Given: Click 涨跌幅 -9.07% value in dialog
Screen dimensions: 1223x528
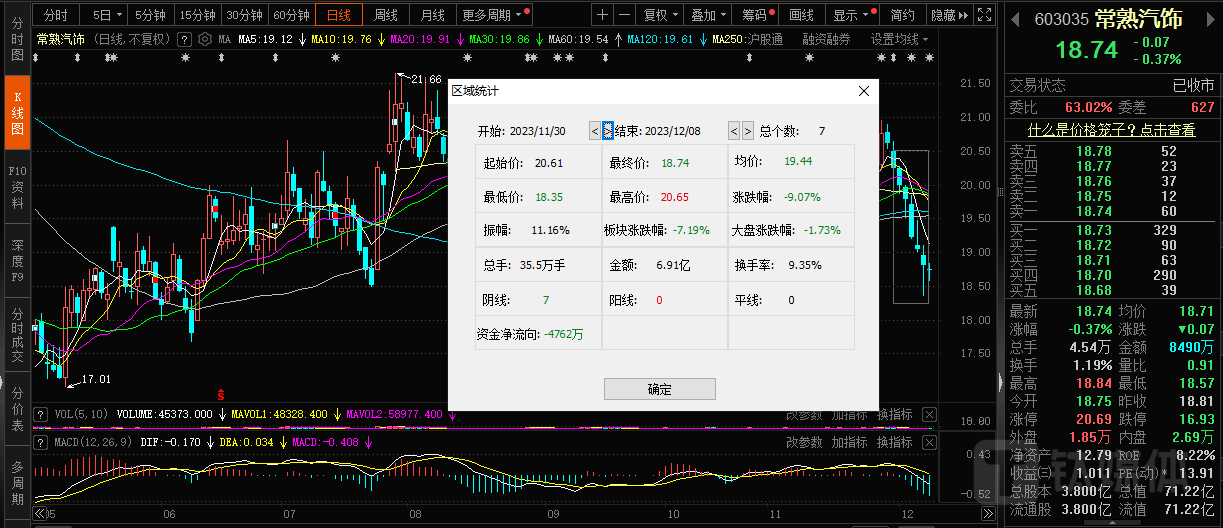Looking at the screenshot, I should coord(803,197).
